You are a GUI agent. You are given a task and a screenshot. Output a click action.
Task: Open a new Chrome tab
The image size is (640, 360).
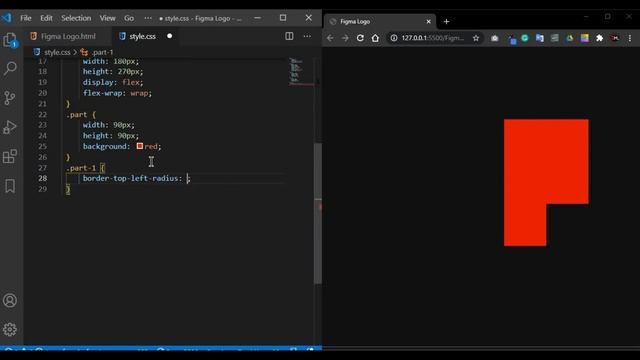point(446,21)
